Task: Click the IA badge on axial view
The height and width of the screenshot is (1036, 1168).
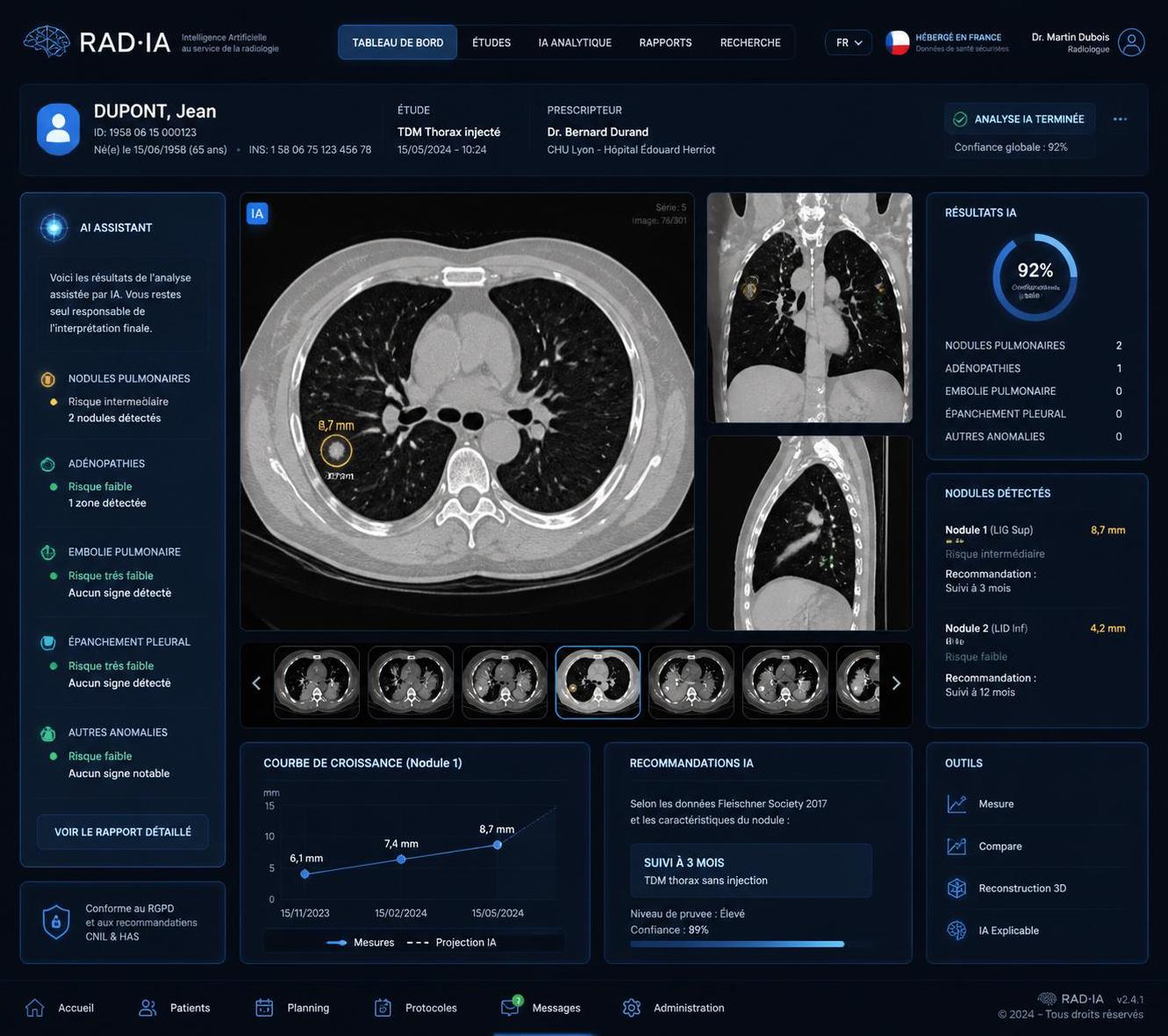Action: (x=257, y=213)
